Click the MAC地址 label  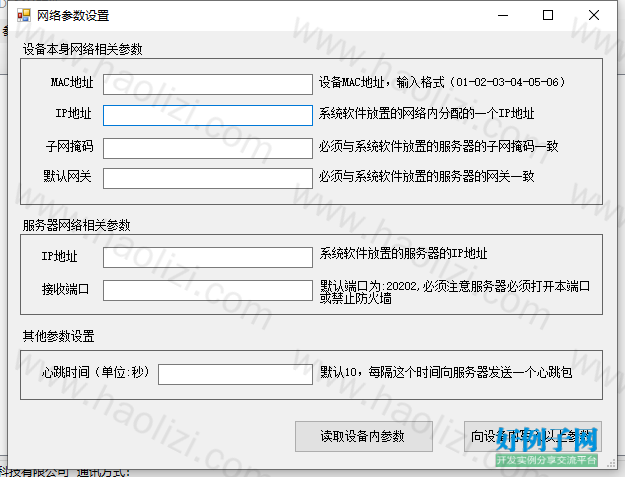tap(72, 82)
